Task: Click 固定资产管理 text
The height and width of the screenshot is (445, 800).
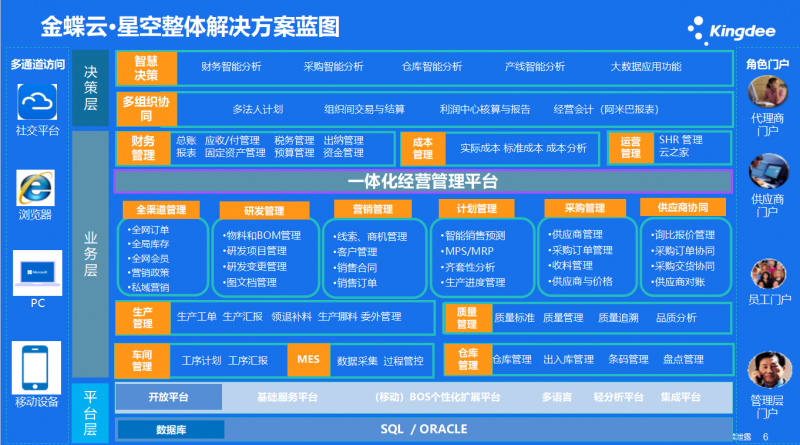Action: [x=235, y=153]
